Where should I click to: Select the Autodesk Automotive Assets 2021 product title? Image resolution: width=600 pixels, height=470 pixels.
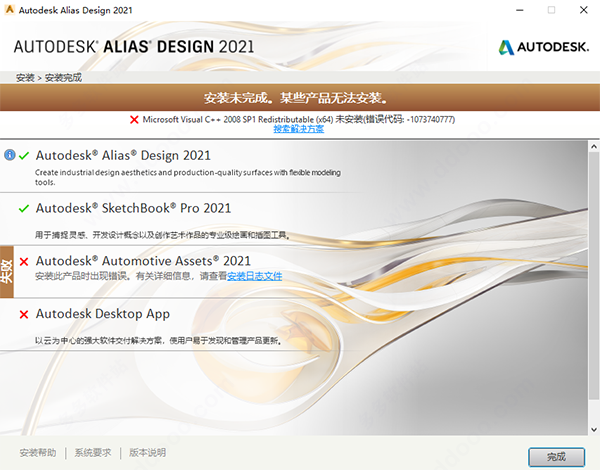pos(143,261)
